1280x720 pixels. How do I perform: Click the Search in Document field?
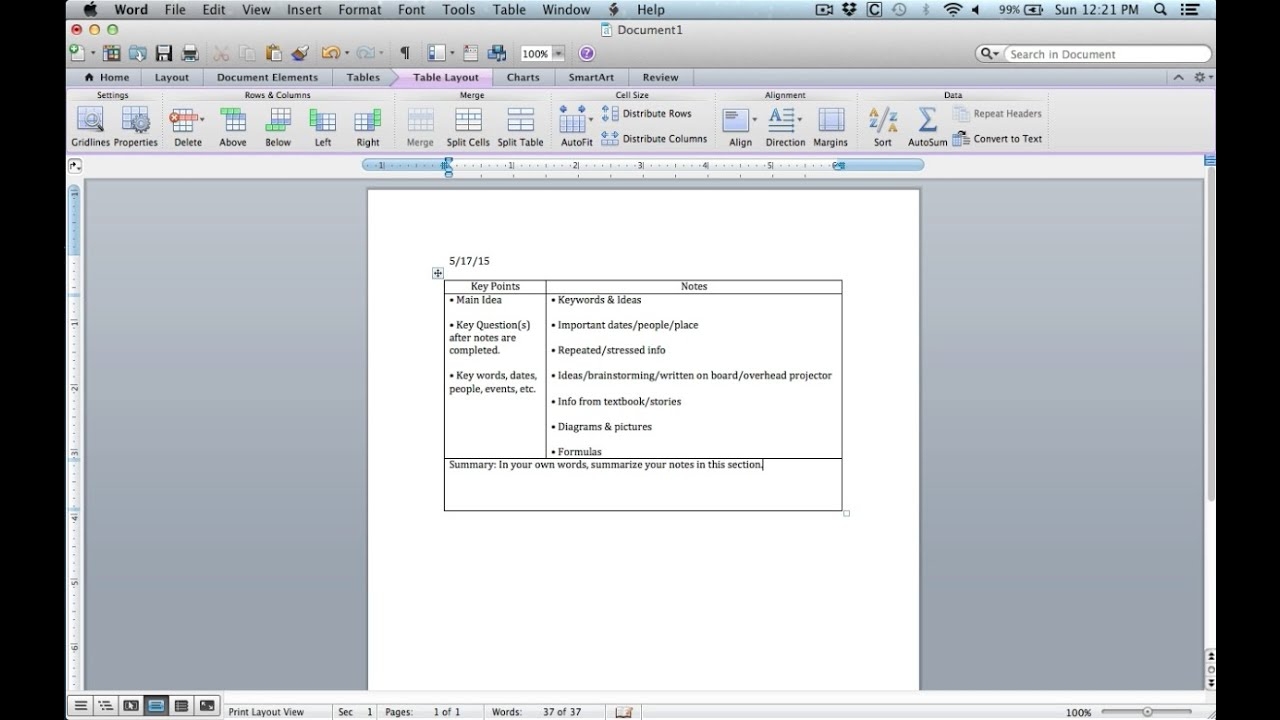pyautogui.click(x=1100, y=54)
